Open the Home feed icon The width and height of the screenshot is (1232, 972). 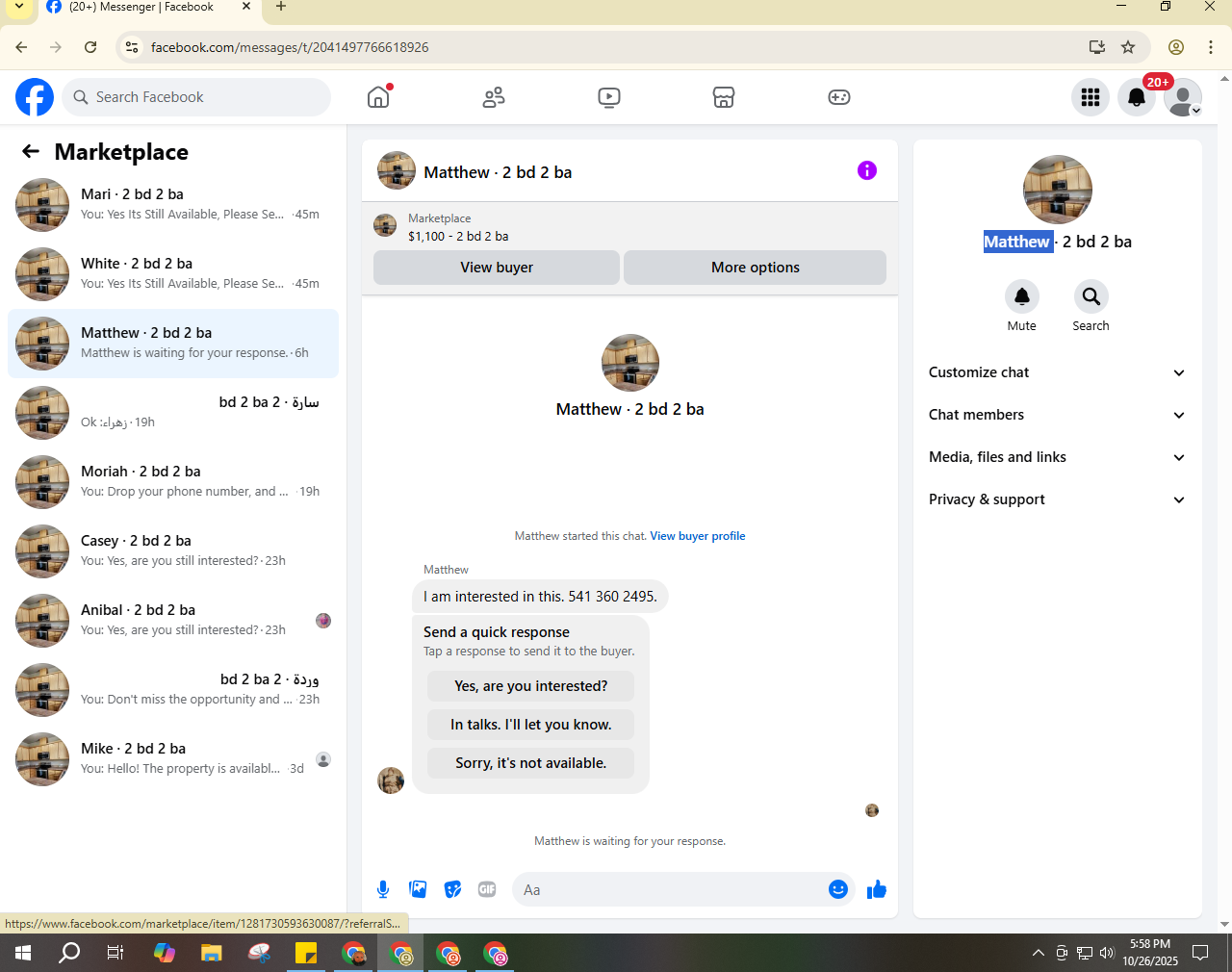[x=378, y=97]
